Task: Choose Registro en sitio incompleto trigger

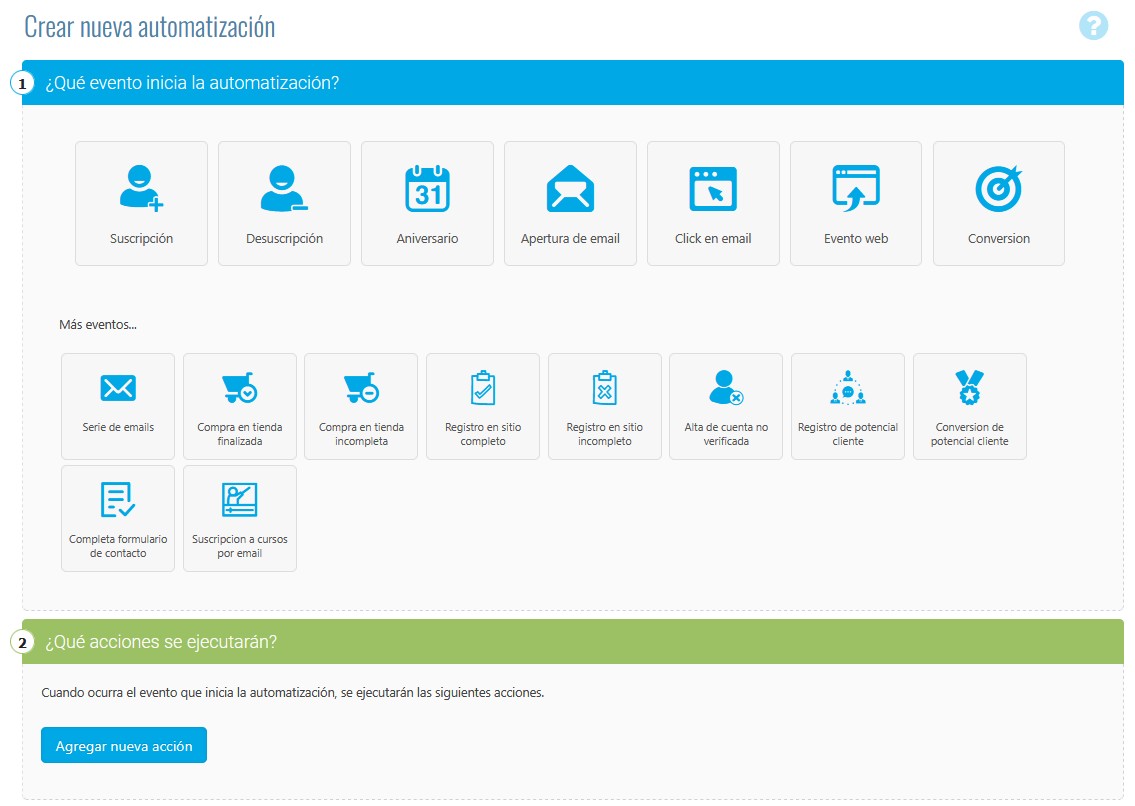Action: 604,405
